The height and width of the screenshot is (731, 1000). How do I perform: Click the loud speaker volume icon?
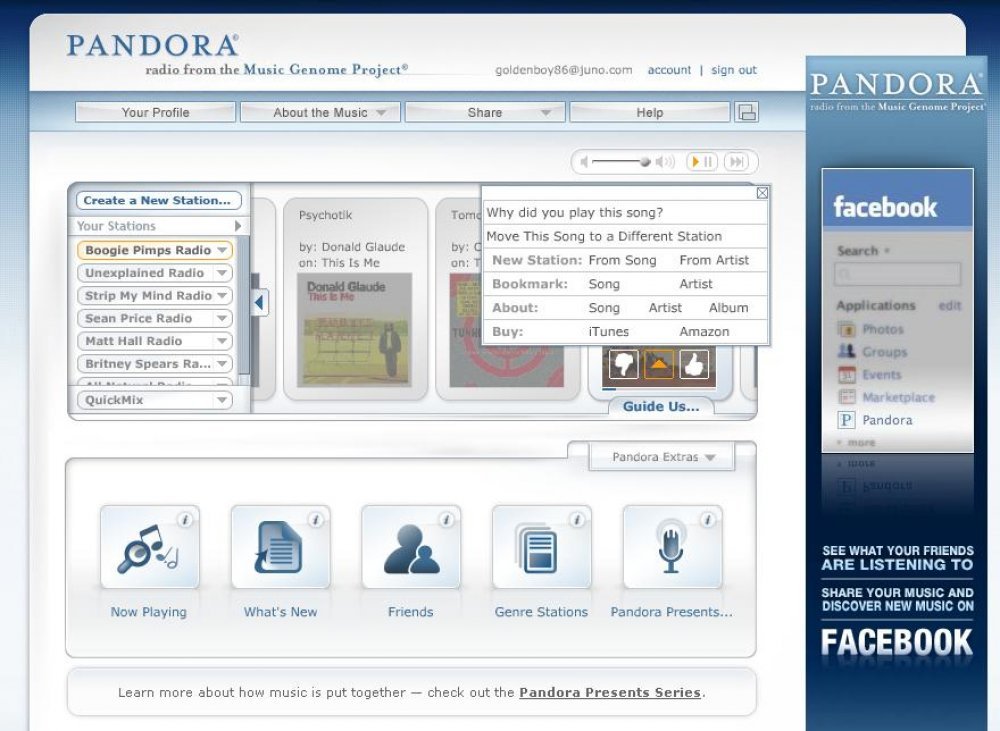point(665,162)
